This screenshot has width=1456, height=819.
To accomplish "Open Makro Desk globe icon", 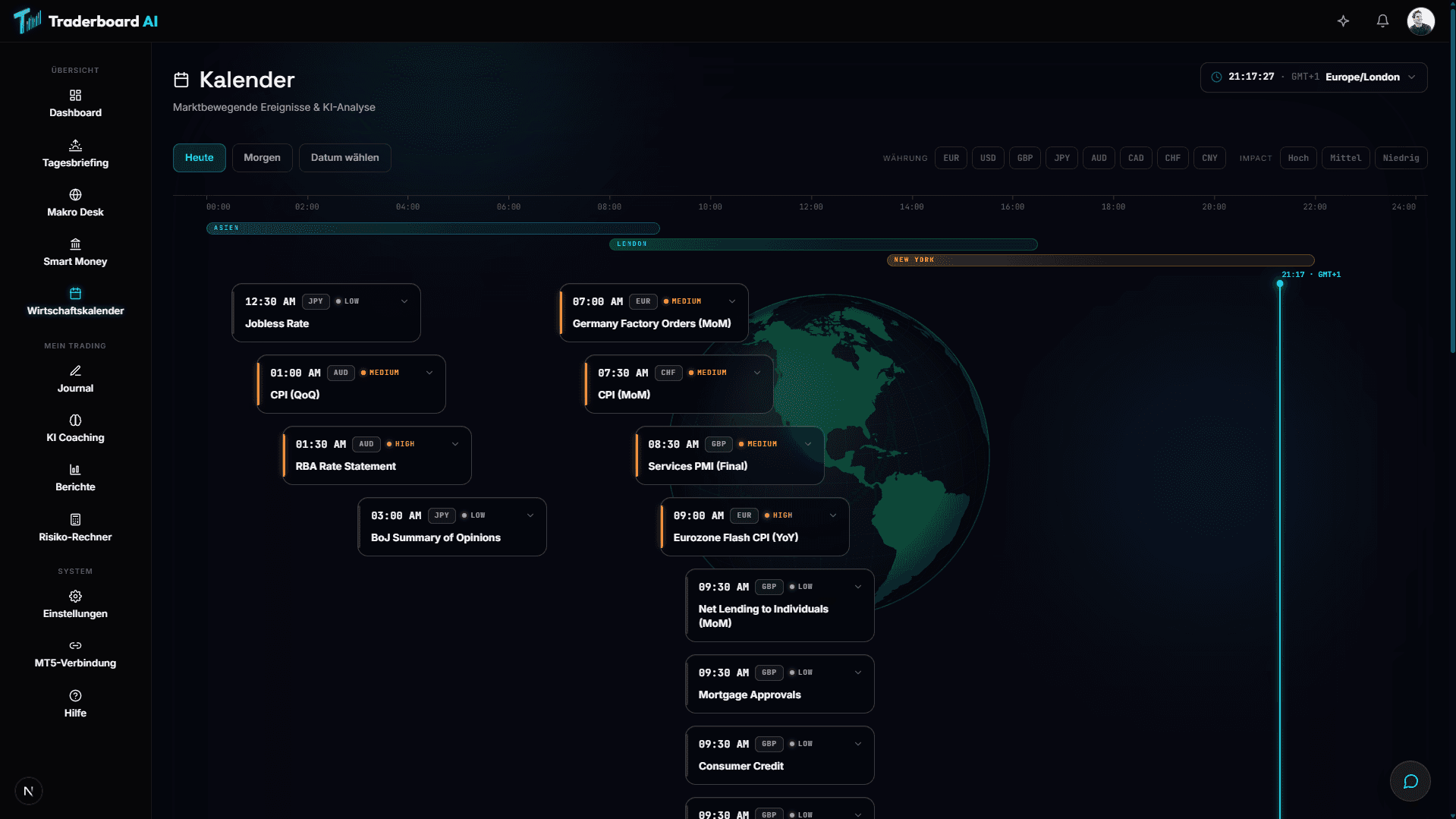I will (x=75, y=195).
